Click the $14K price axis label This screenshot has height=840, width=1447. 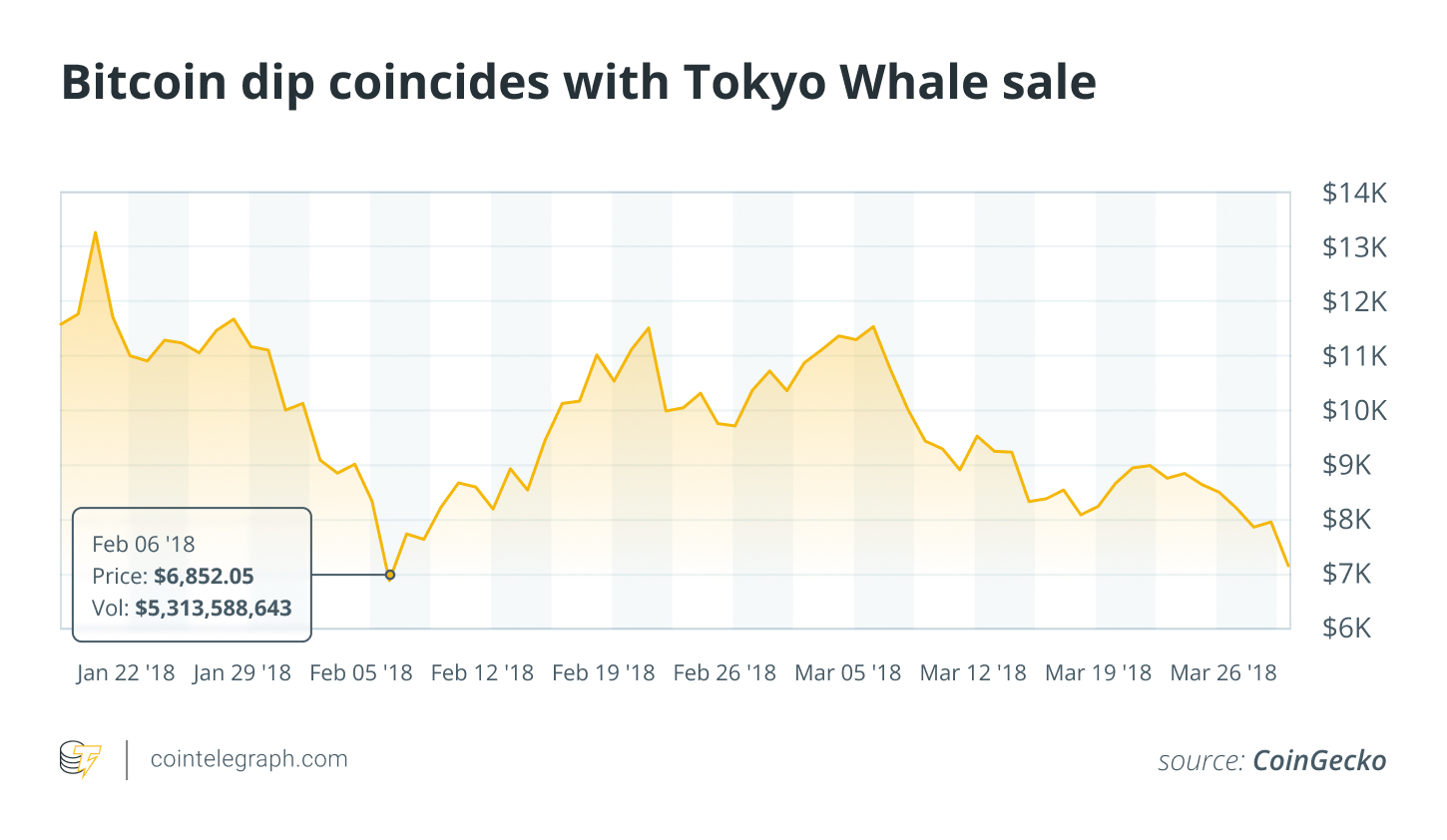click(x=1354, y=194)
